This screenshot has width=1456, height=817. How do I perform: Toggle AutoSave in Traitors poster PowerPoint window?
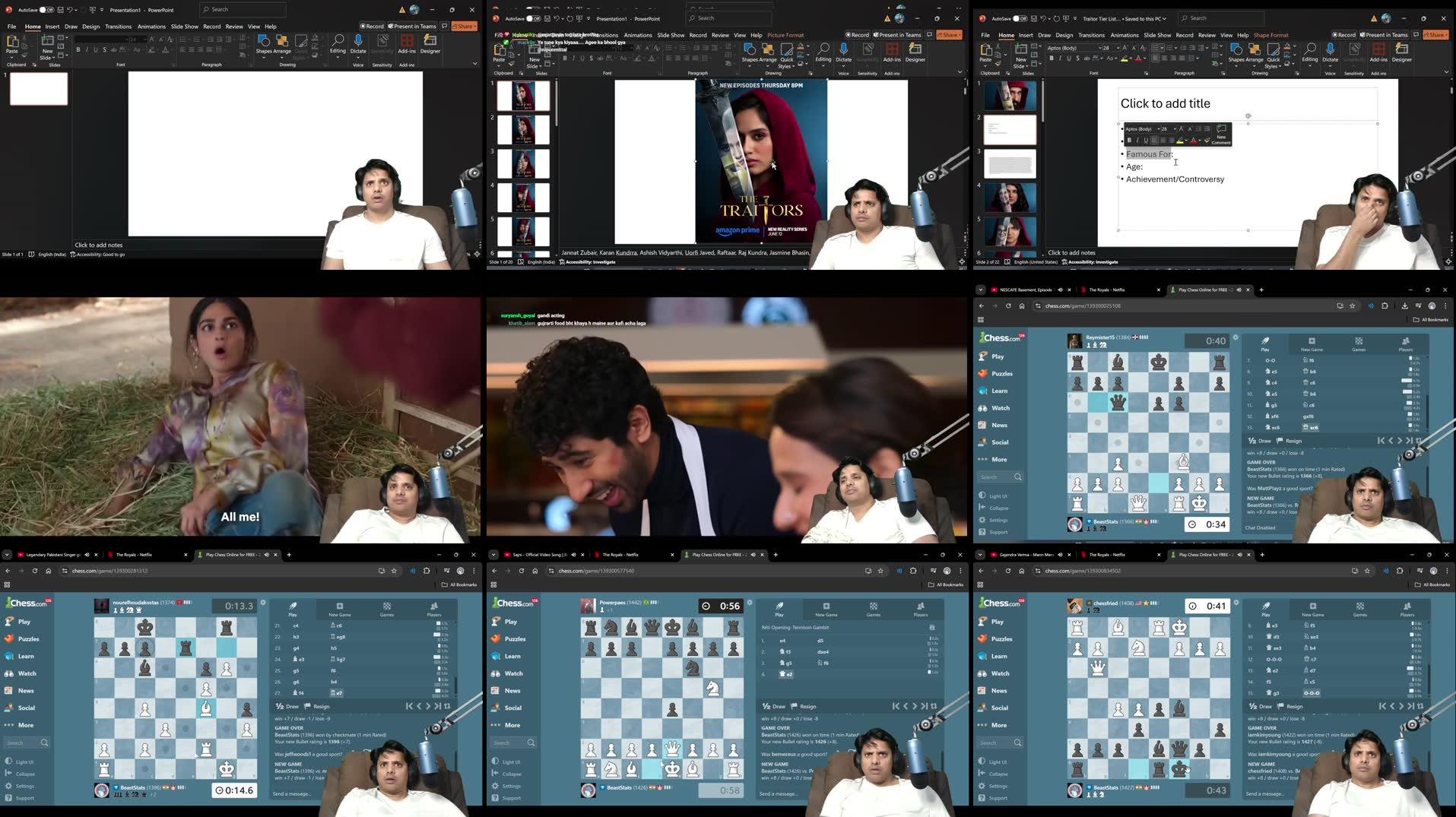click(x=533, y=19)
